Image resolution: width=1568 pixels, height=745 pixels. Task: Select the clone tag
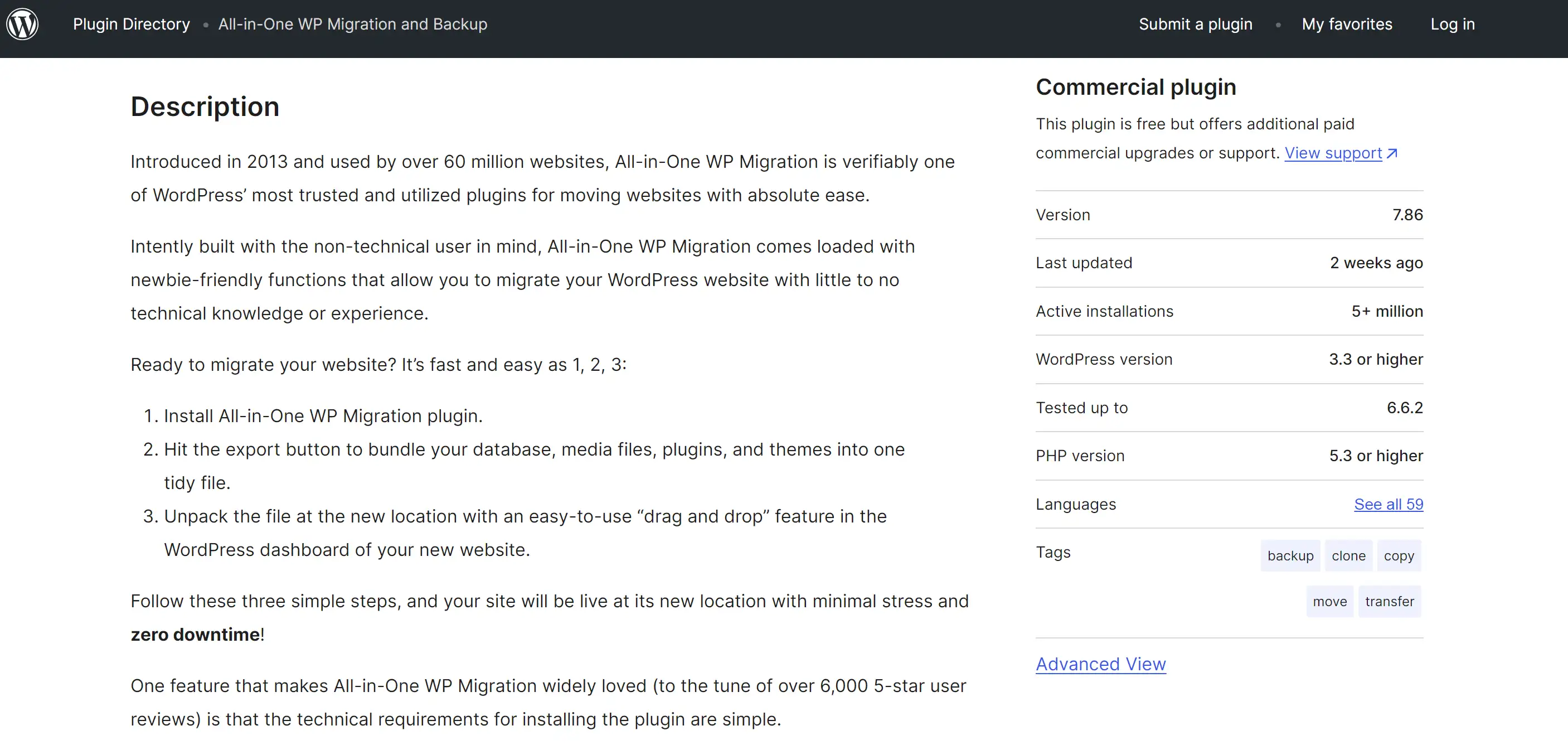(x=1348, y=555)
